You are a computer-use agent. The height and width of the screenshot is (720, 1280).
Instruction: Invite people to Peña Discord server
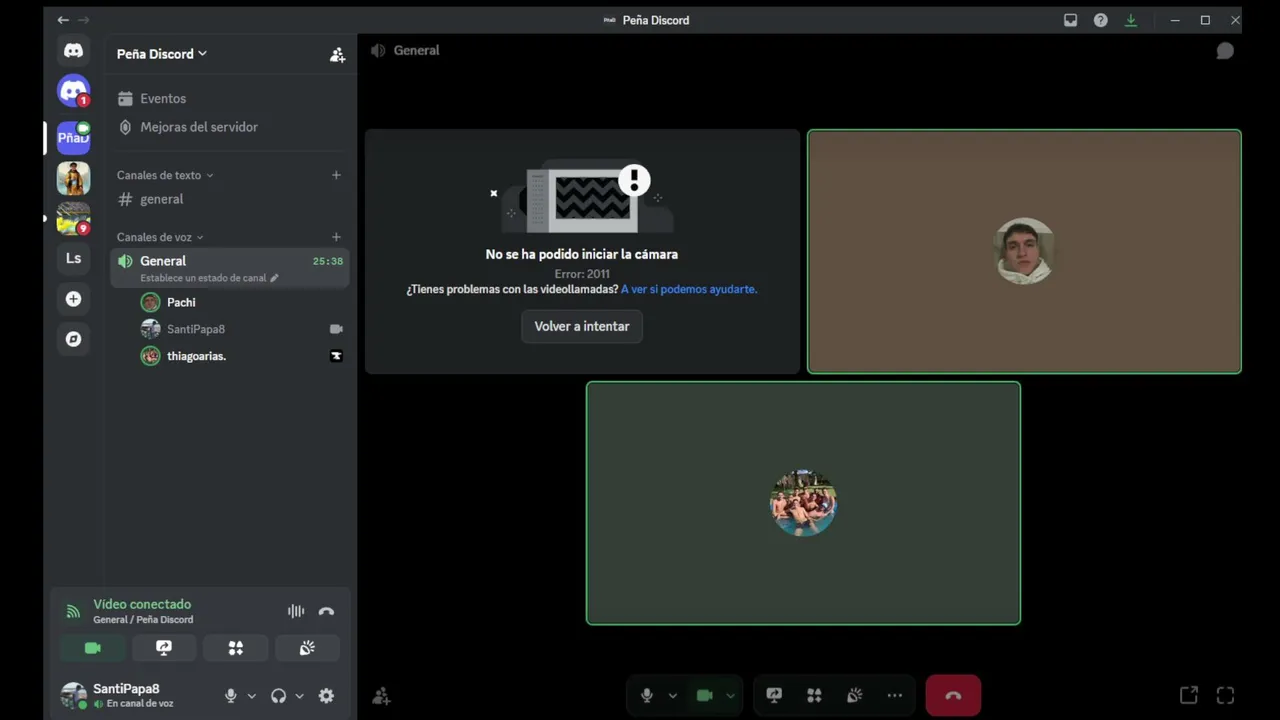pyautogui.click(x=337, y=55)
